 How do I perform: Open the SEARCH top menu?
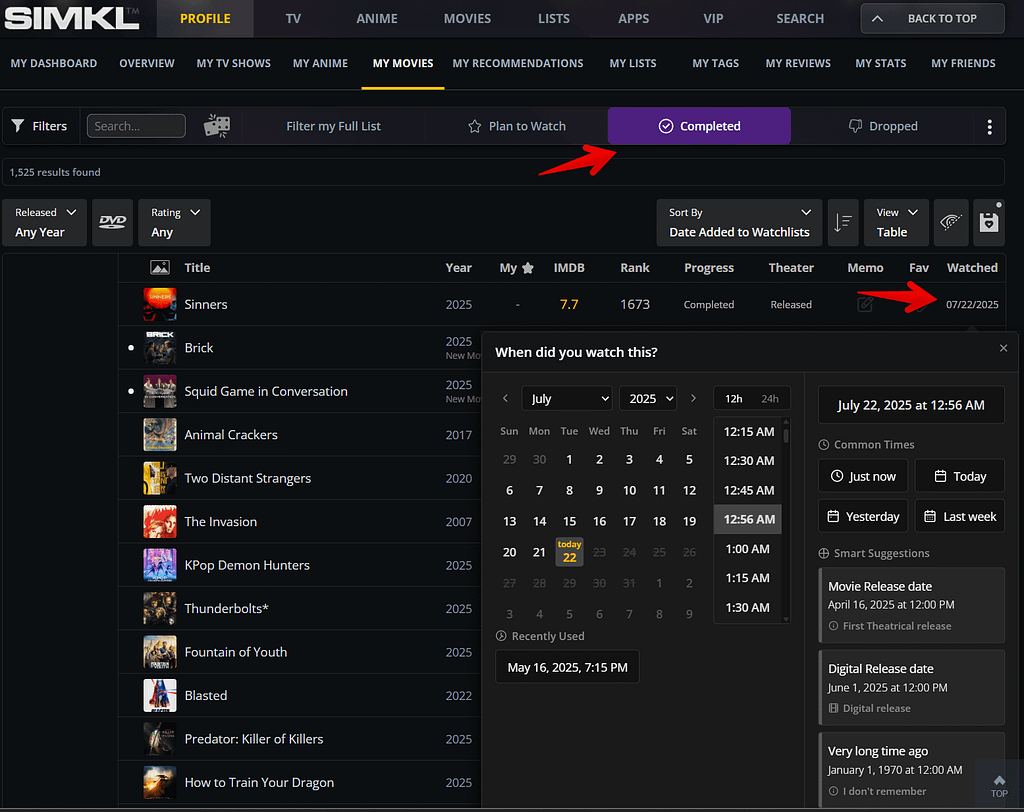[x=799, y=18]
